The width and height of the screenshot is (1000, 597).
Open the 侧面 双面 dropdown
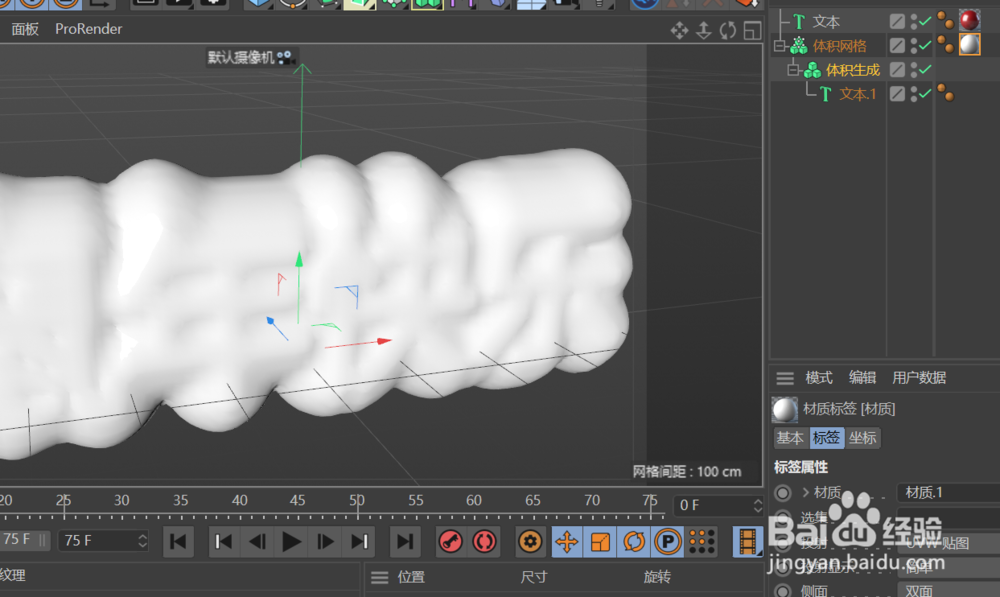[x=948, y=591]
